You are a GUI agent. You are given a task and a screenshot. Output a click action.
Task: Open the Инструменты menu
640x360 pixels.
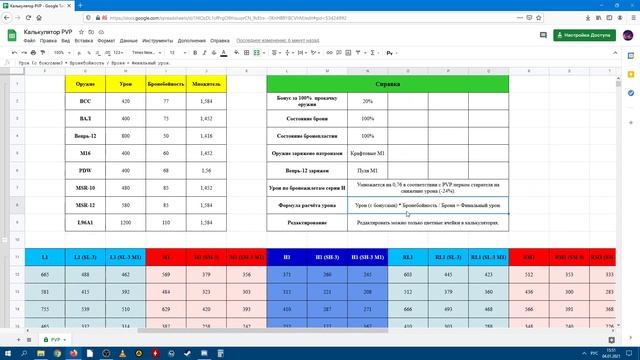coord(158,41)
